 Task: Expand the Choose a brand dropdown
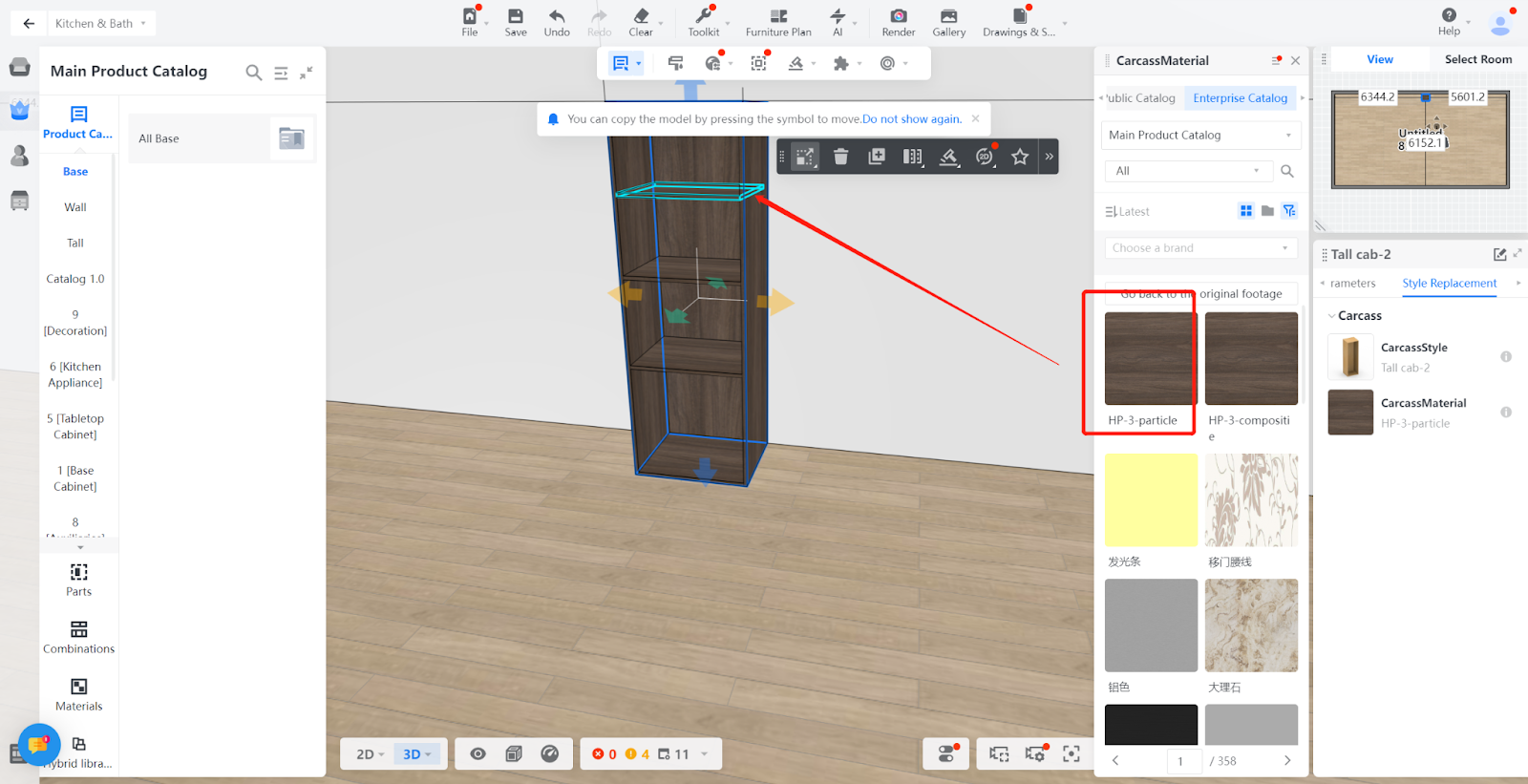[1199, 248]
